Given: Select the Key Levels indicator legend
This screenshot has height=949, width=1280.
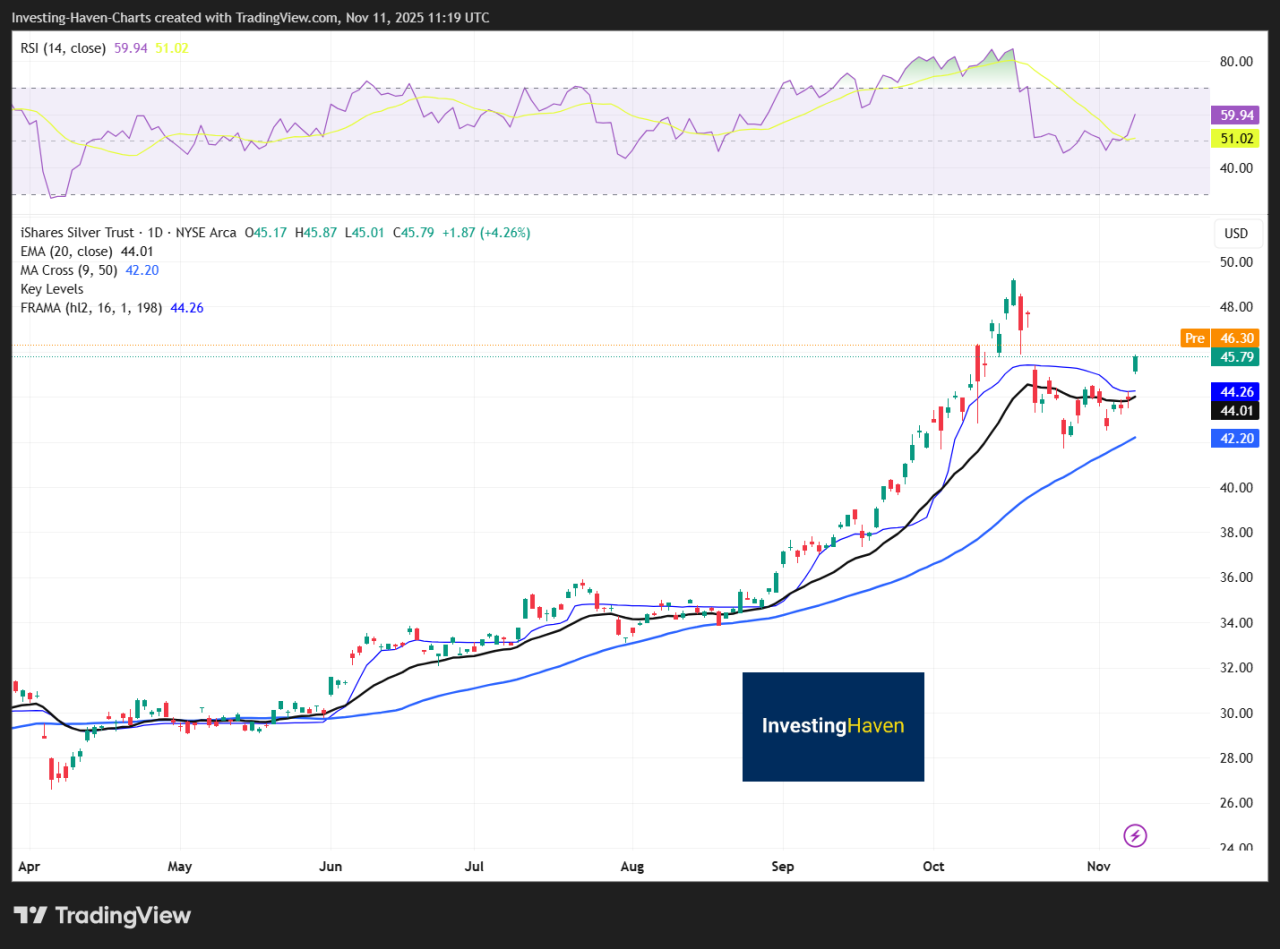Looking at the screenshot, I should point(52,289).
